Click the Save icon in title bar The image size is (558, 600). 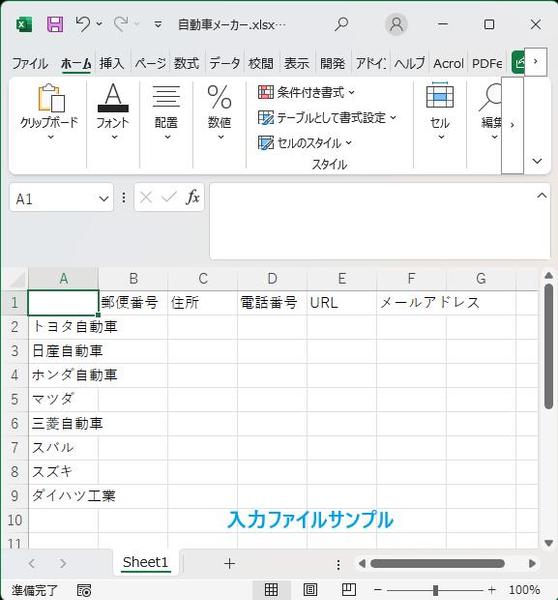point(55,24)
